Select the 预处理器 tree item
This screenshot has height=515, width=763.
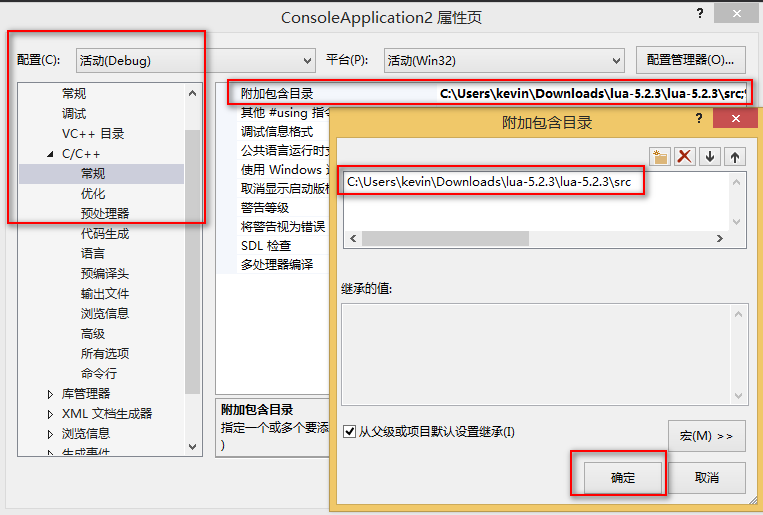click(105, 214)
